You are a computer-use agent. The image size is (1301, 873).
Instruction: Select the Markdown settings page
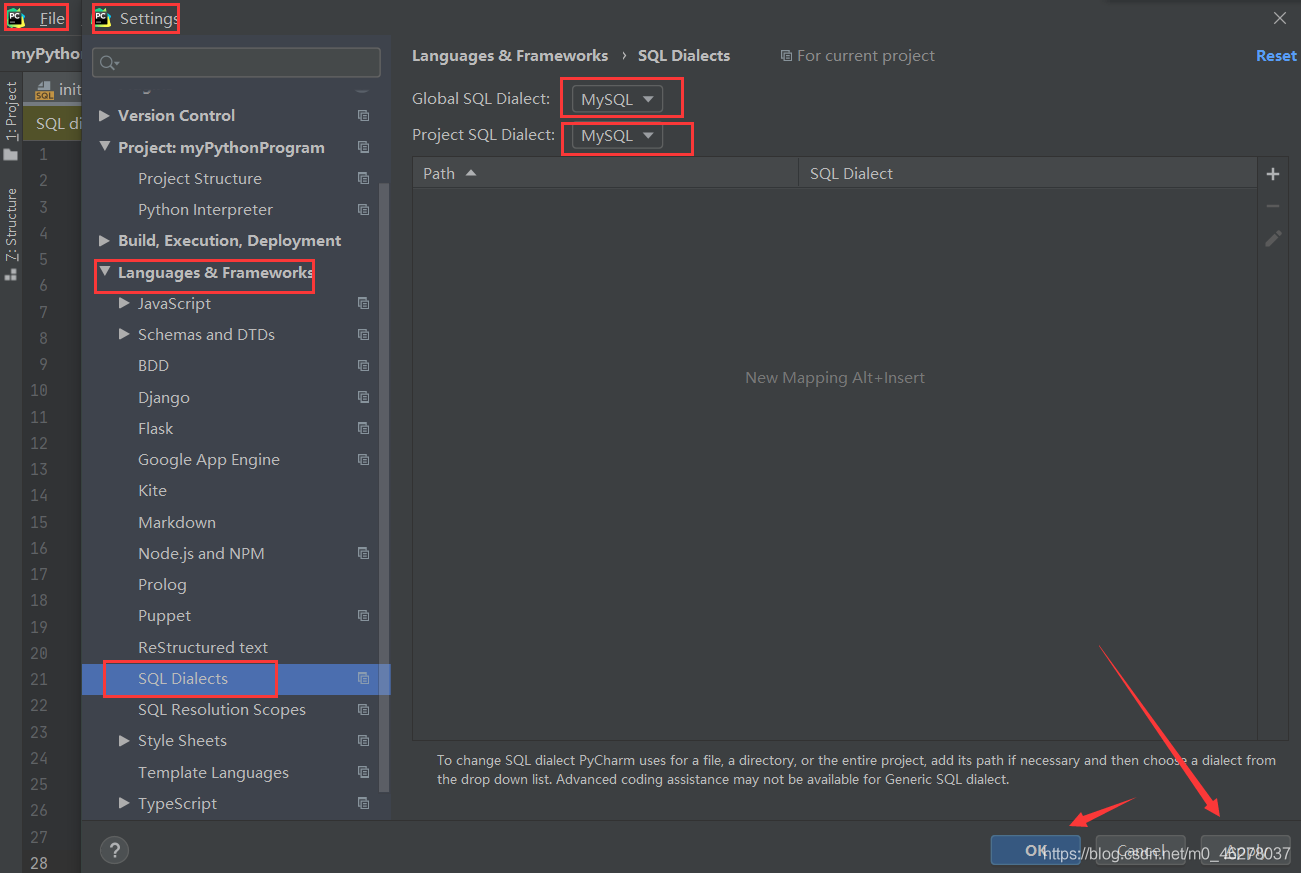pos(177,522)
